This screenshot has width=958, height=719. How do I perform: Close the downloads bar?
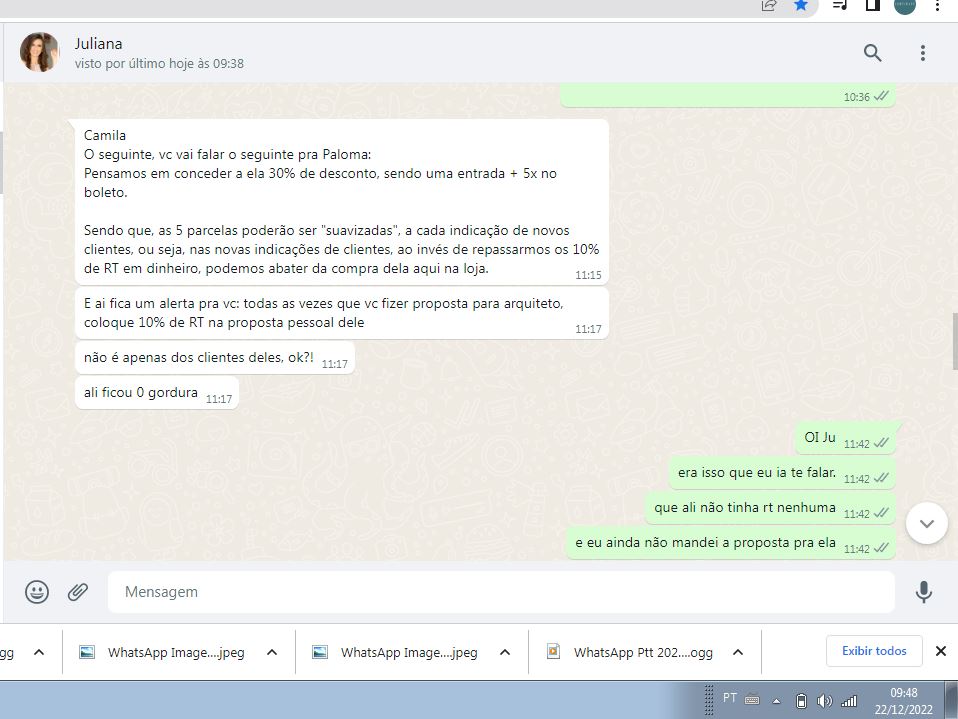coord(941,651)
